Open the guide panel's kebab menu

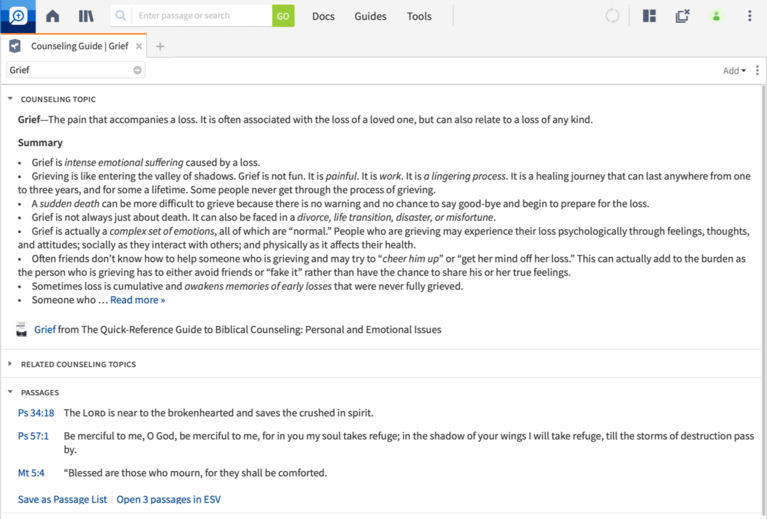(757, 71)
